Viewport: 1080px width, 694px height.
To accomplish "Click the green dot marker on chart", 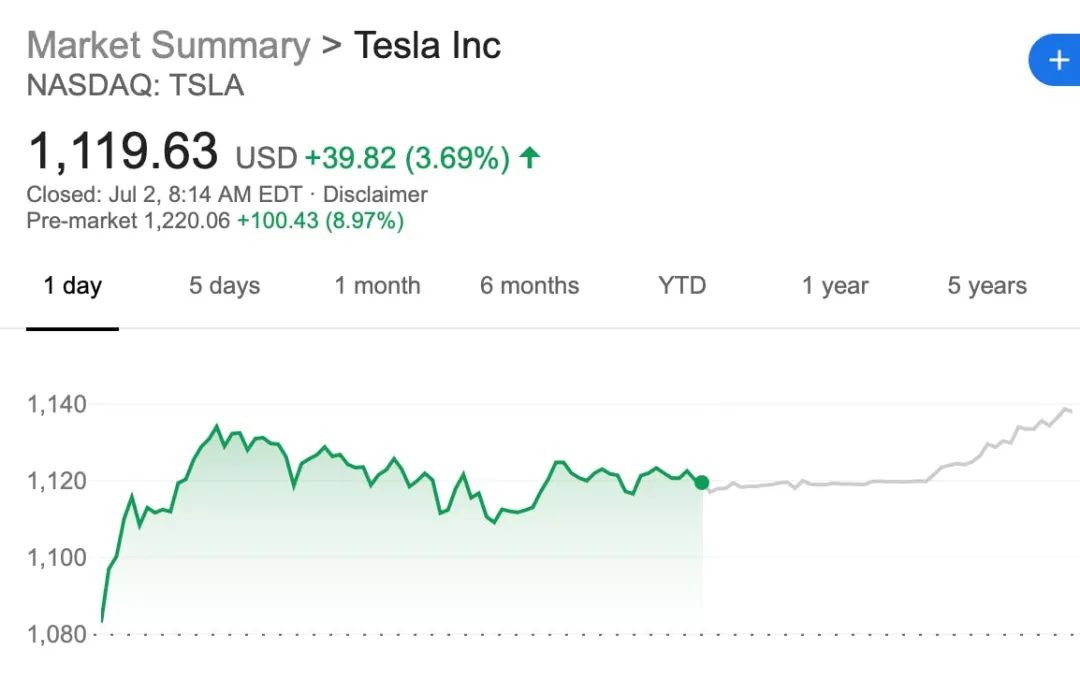I will [702, 482].
